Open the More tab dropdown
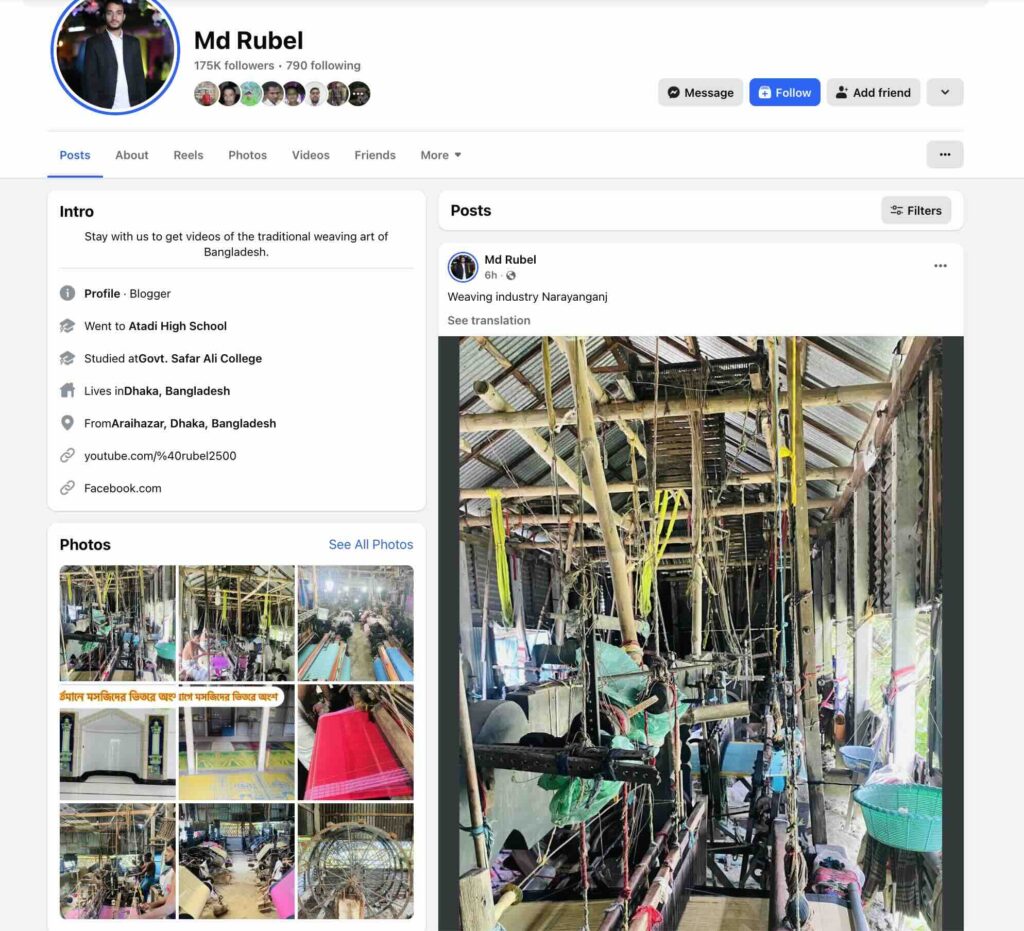 (x=441, y=155)
